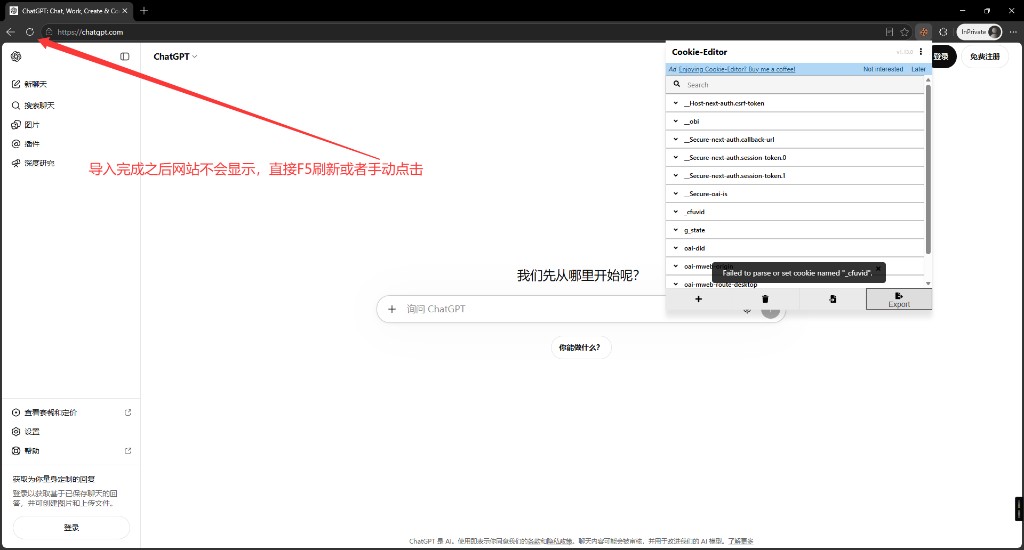
Task: Click the free sign up (免费注册) button
Action: click(x=985, y=56)
